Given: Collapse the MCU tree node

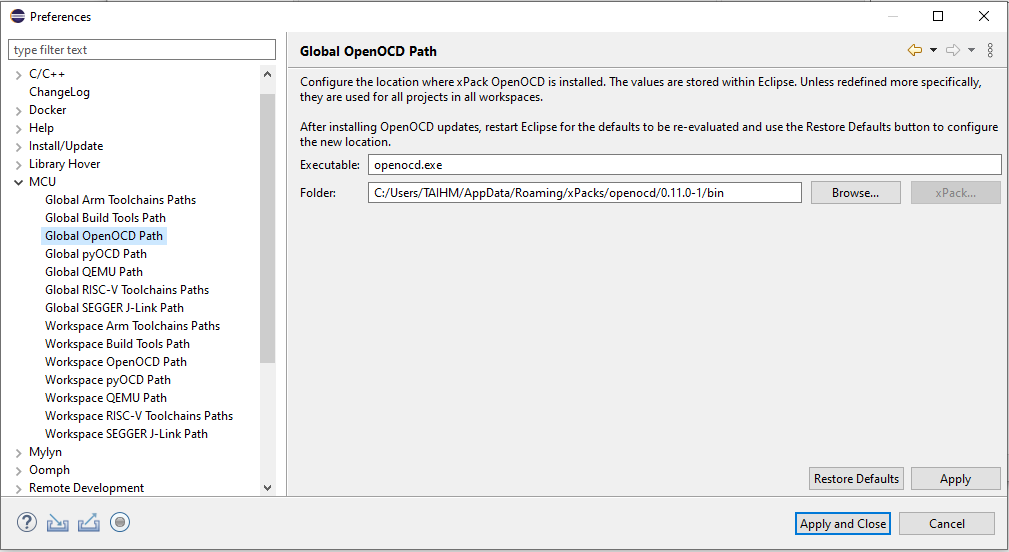Looking at the screenshot, I should (18, 183).
